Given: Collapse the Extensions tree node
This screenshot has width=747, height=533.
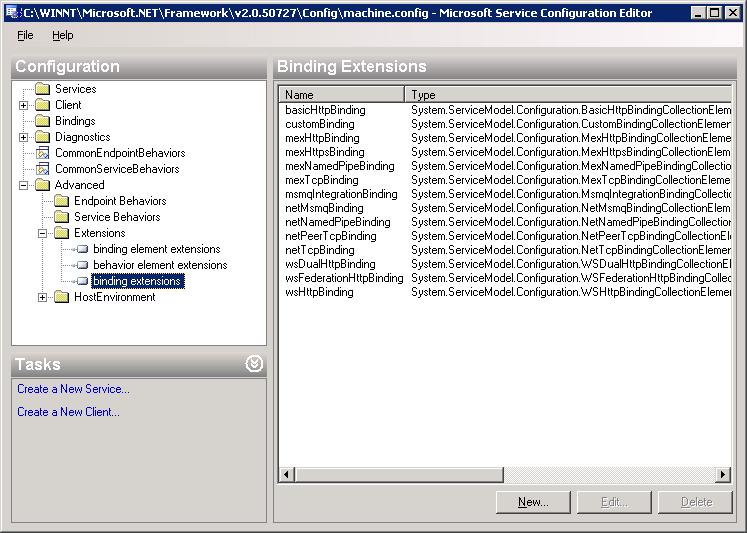Looking at the screenshot, I should (x=42, y=233).
